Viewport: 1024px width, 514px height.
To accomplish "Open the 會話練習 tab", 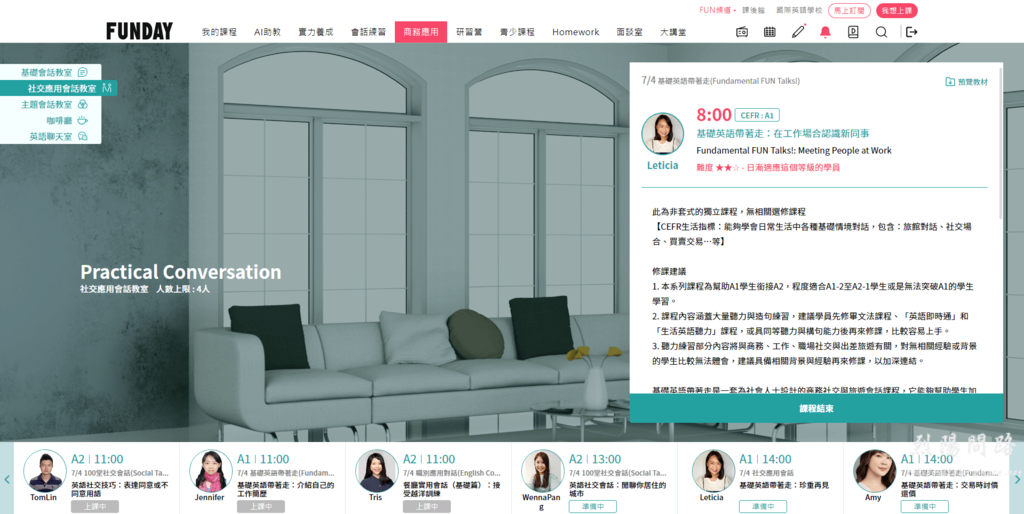I will [x=368, y=31].
